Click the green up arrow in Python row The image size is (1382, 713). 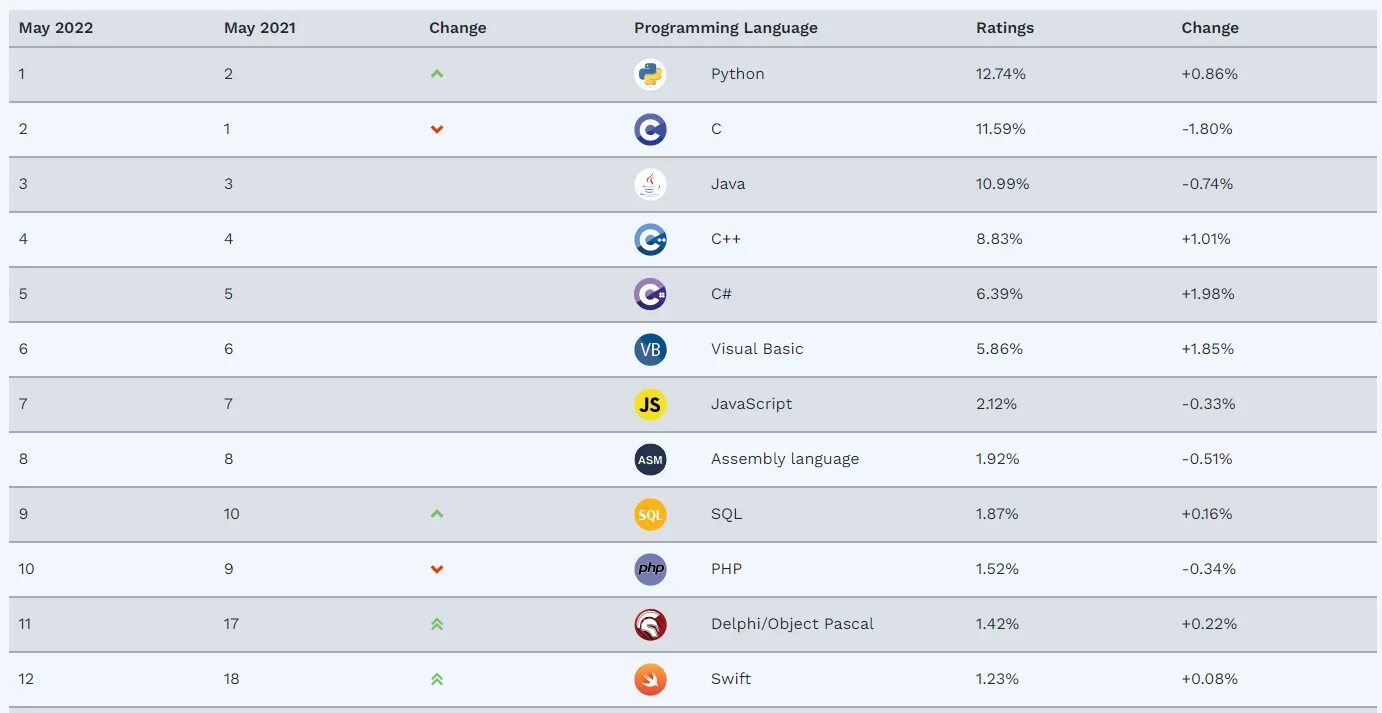coord(437,74)
